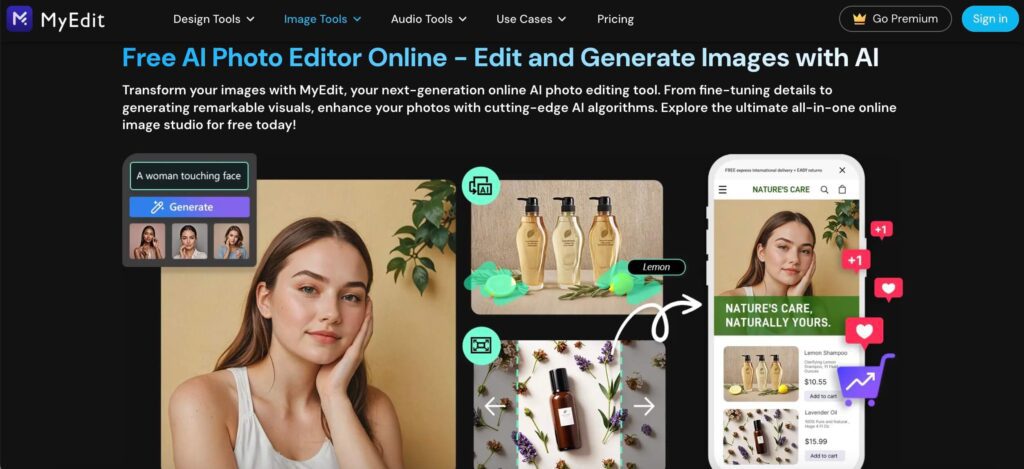The image size is (1024, 469).
Task: Click the image expand teal circle icon
Action: pos(481,346)
